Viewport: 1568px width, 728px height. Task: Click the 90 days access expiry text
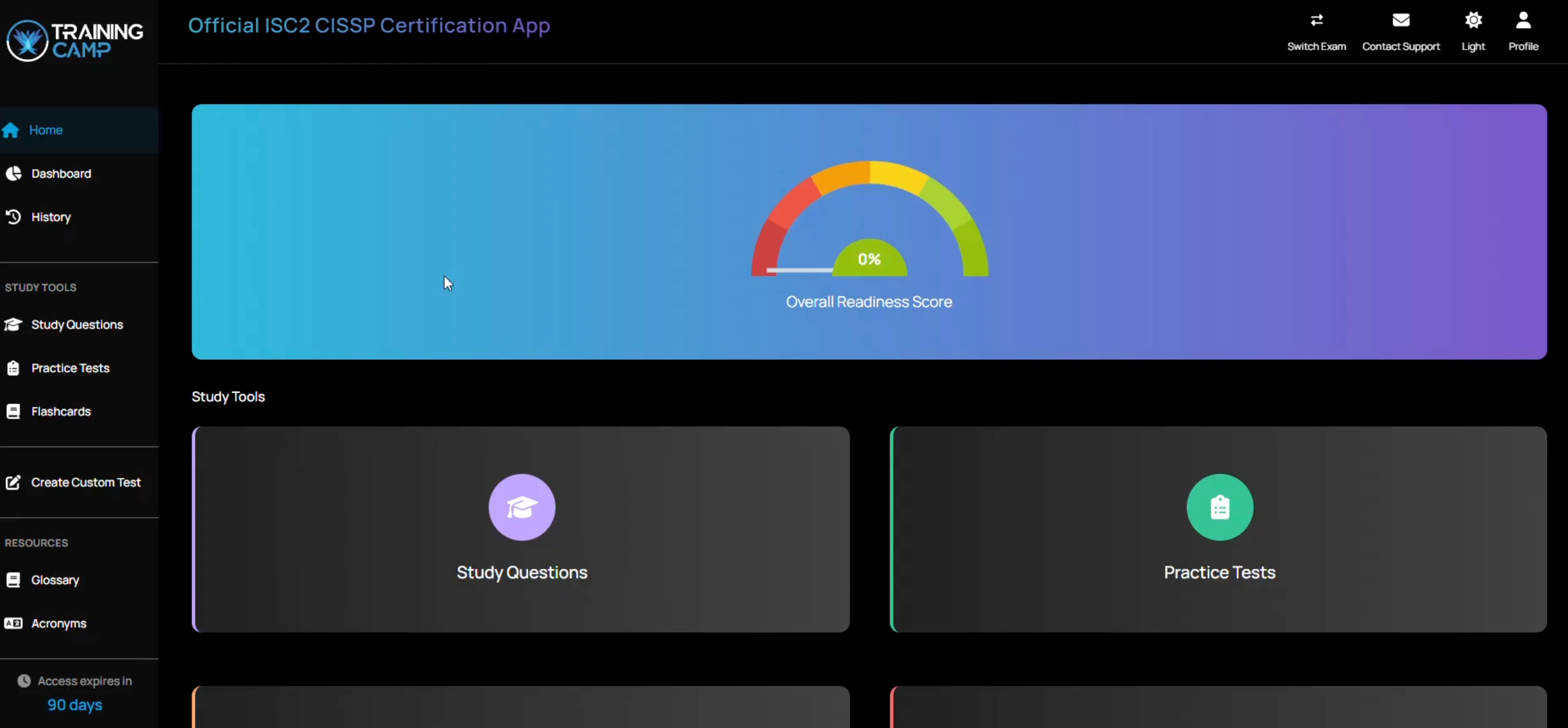tap(75, 705)
